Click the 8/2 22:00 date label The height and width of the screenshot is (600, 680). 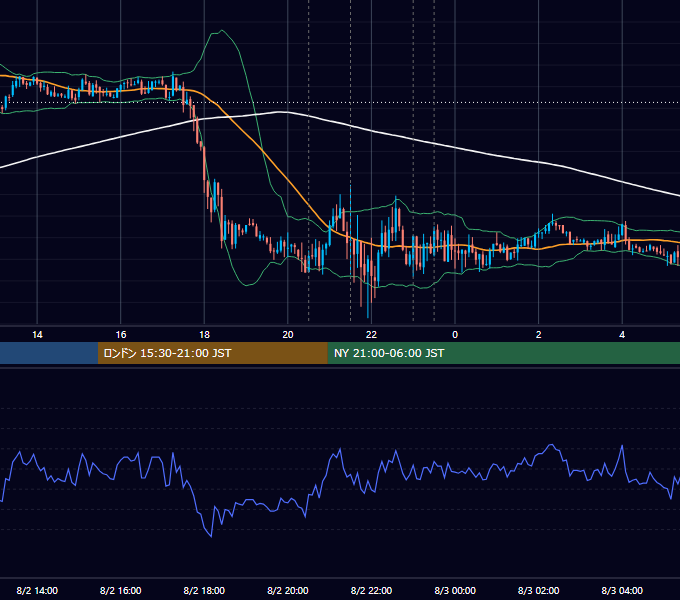pyautogui.click(x=371, y=590)
